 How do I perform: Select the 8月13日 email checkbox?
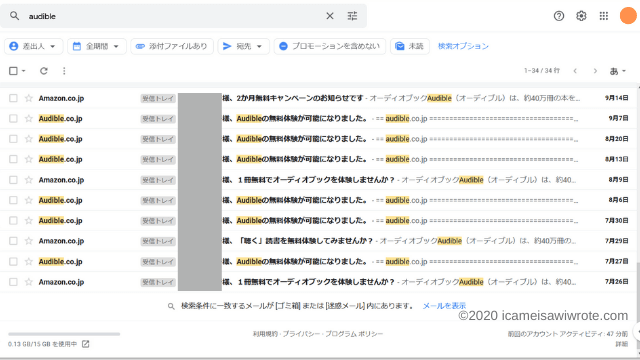tap(13, 159)
